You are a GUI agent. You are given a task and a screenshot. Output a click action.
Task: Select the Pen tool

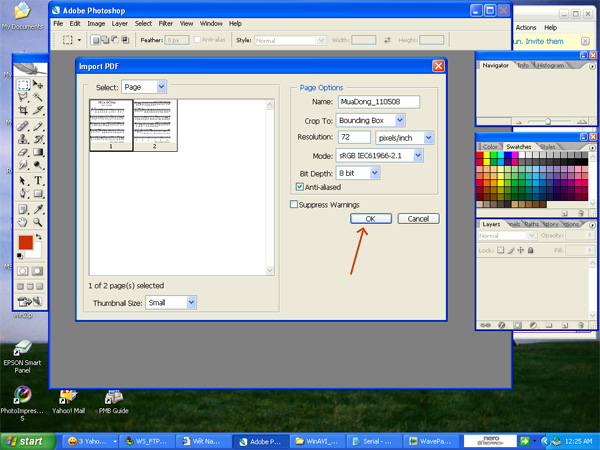tap(23, 193)
